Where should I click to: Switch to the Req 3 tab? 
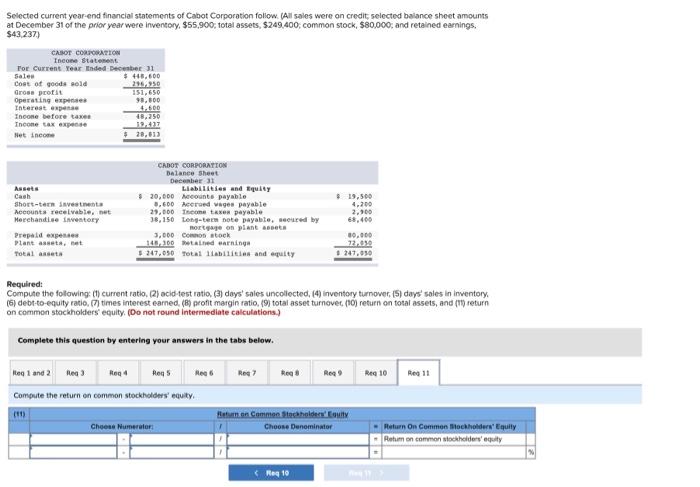[75, 373]
